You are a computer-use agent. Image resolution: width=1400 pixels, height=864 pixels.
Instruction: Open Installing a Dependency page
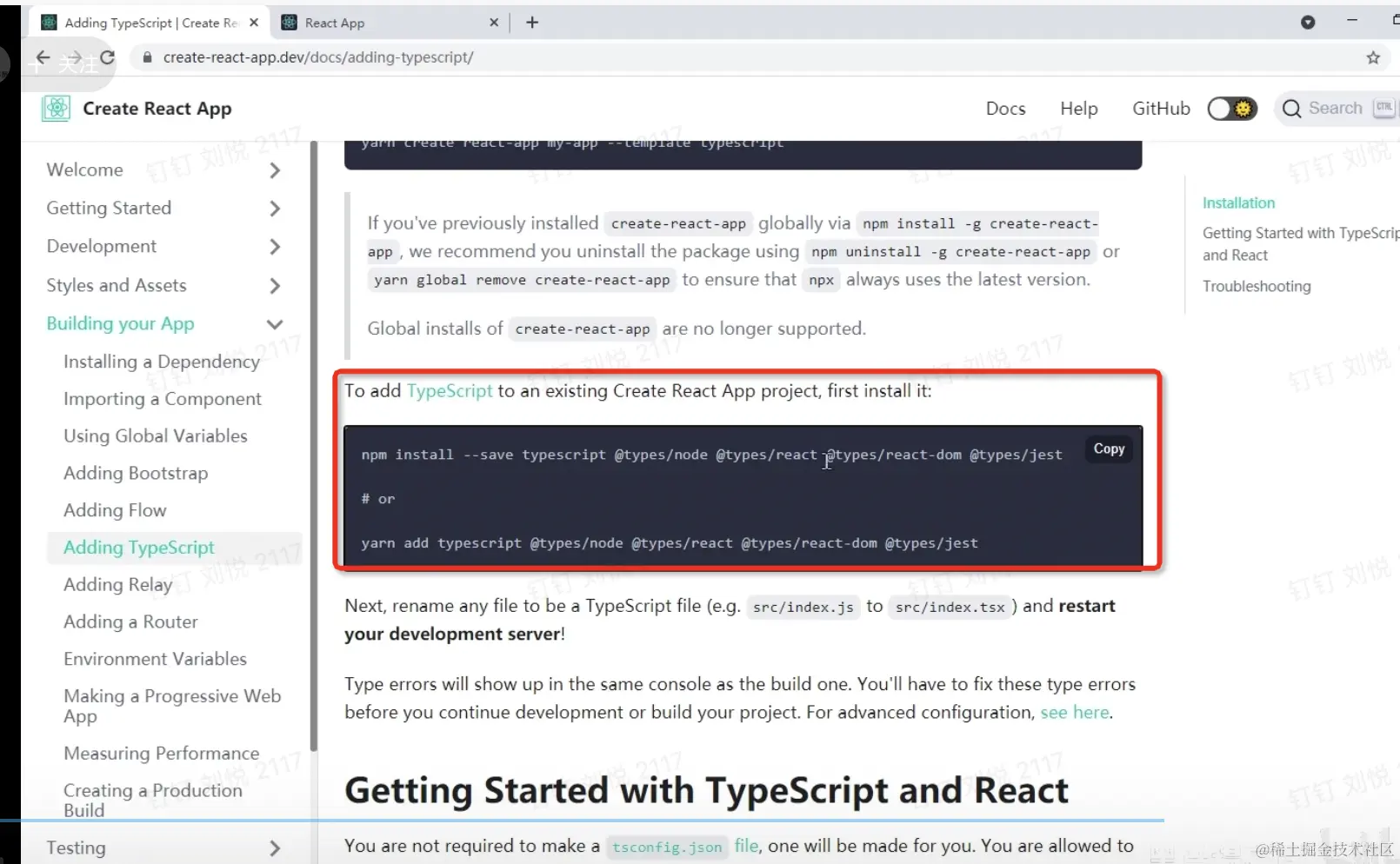[x=162, y=362]
